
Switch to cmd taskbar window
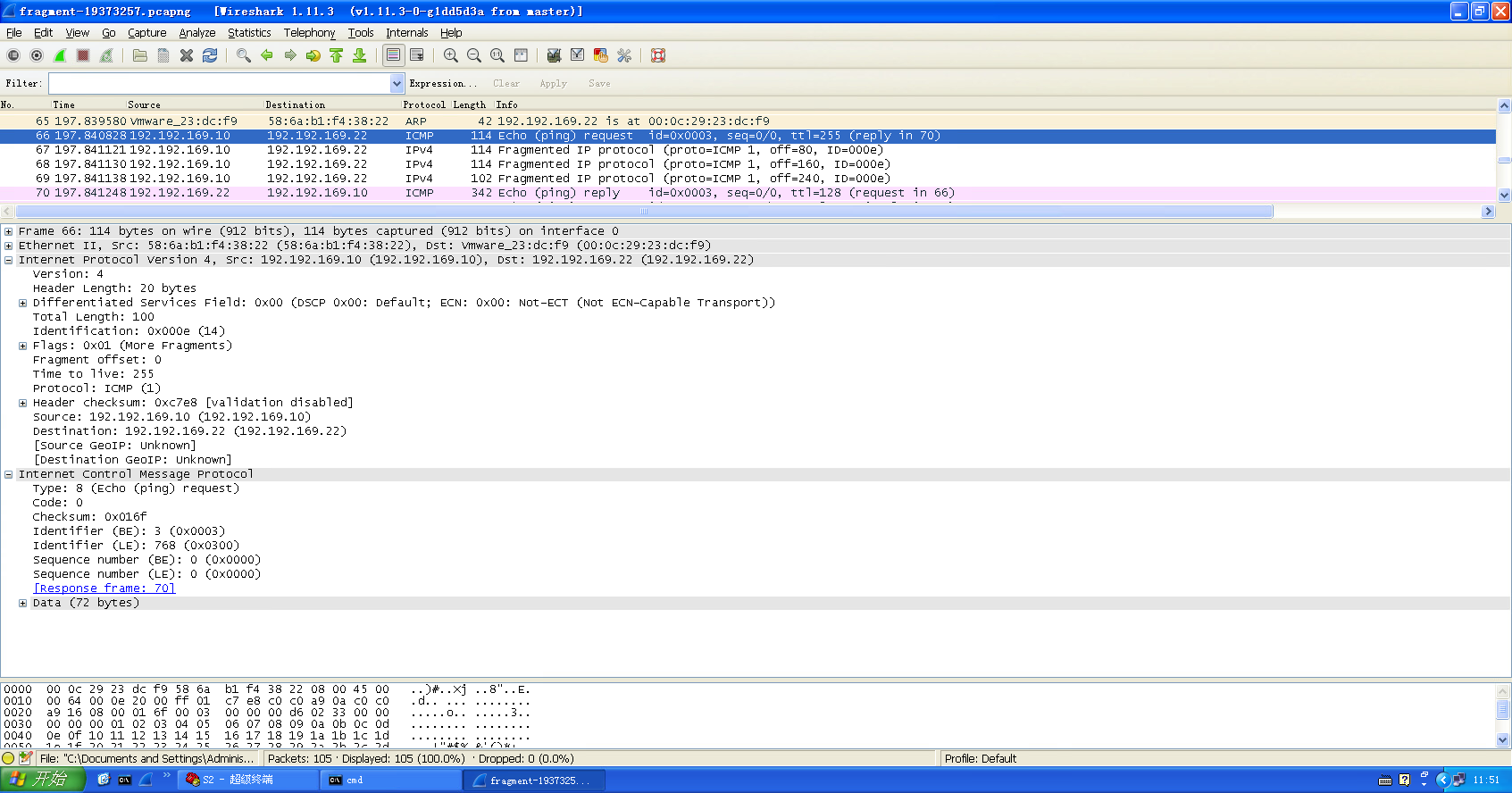[x=390, y=780]
